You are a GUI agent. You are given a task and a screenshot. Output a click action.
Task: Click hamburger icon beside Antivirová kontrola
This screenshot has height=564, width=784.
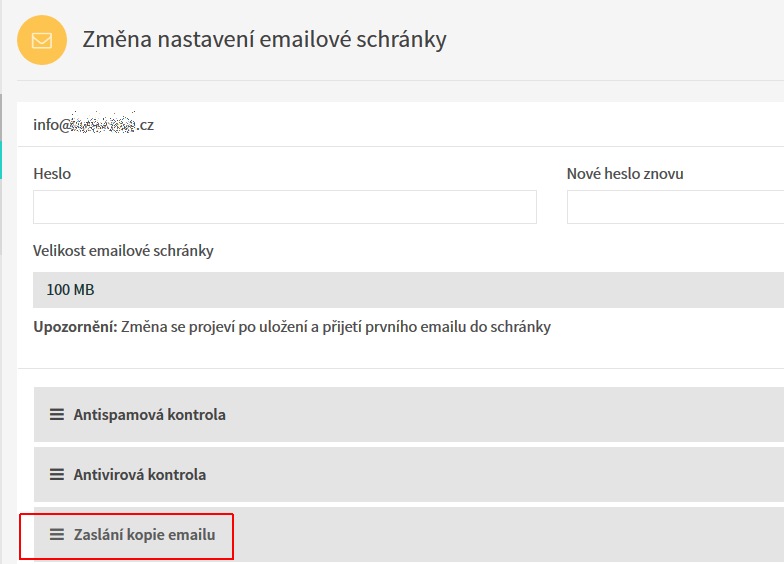click(x=56, y=474)
